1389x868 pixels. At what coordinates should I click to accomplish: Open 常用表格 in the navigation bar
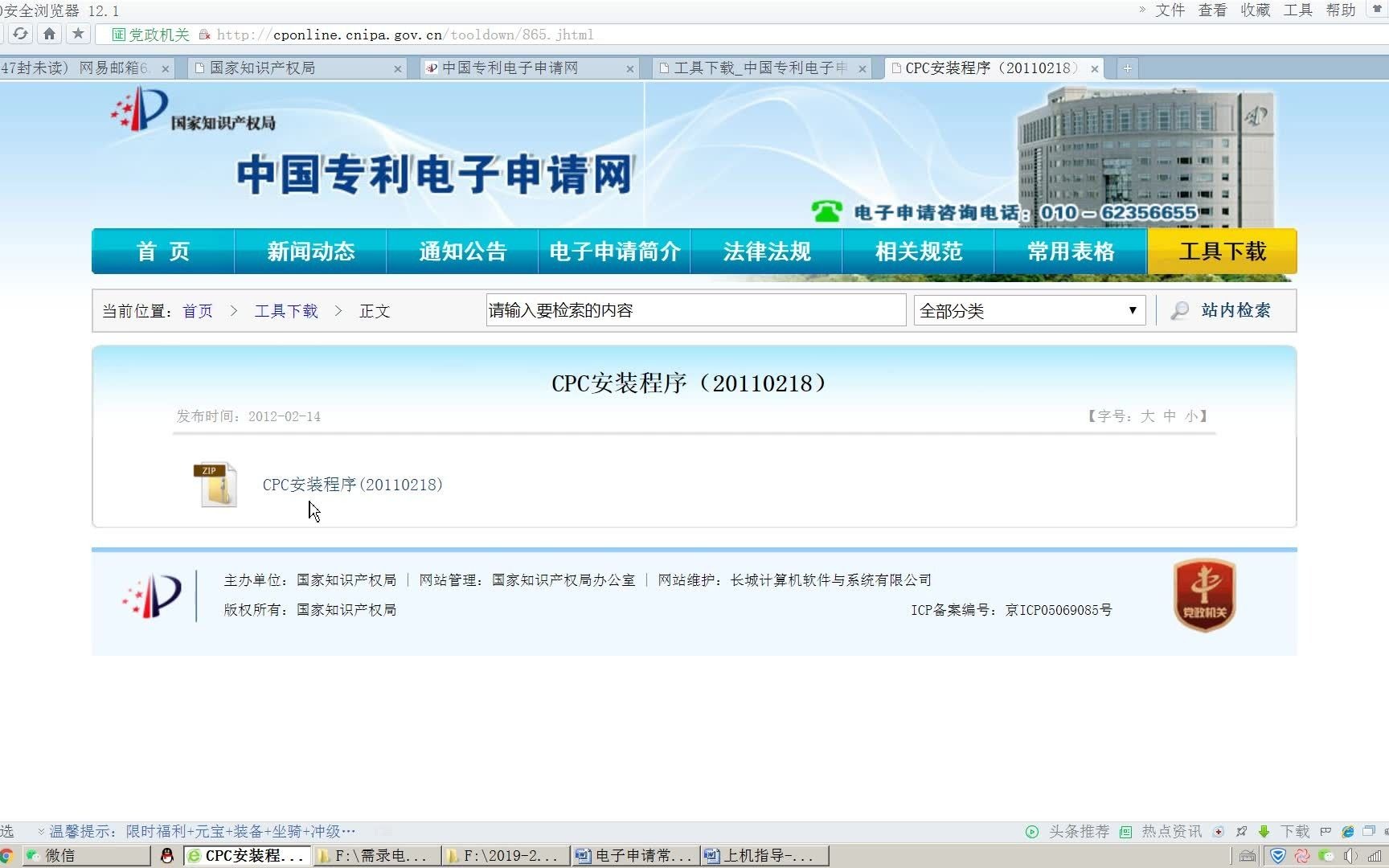click(1070, 252)
